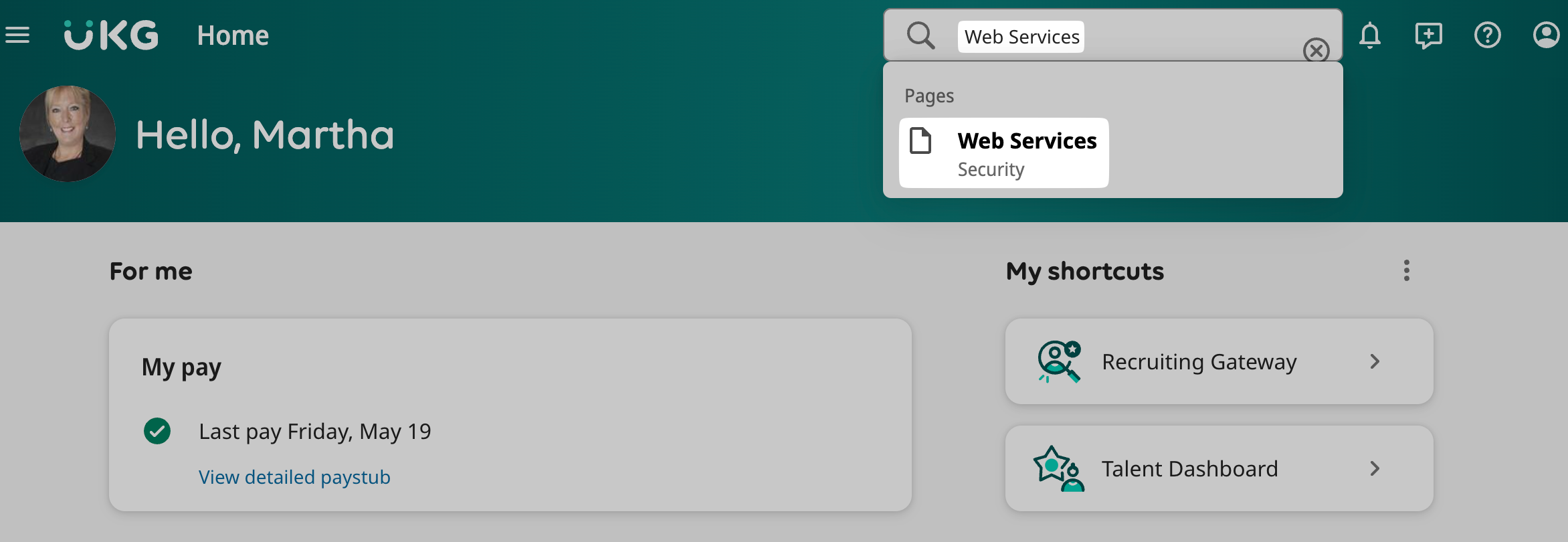Image resolution: width=1568 pixels, height=542 pixels.
Task: Click the green last pay checkmark
Action: point(157,431)
